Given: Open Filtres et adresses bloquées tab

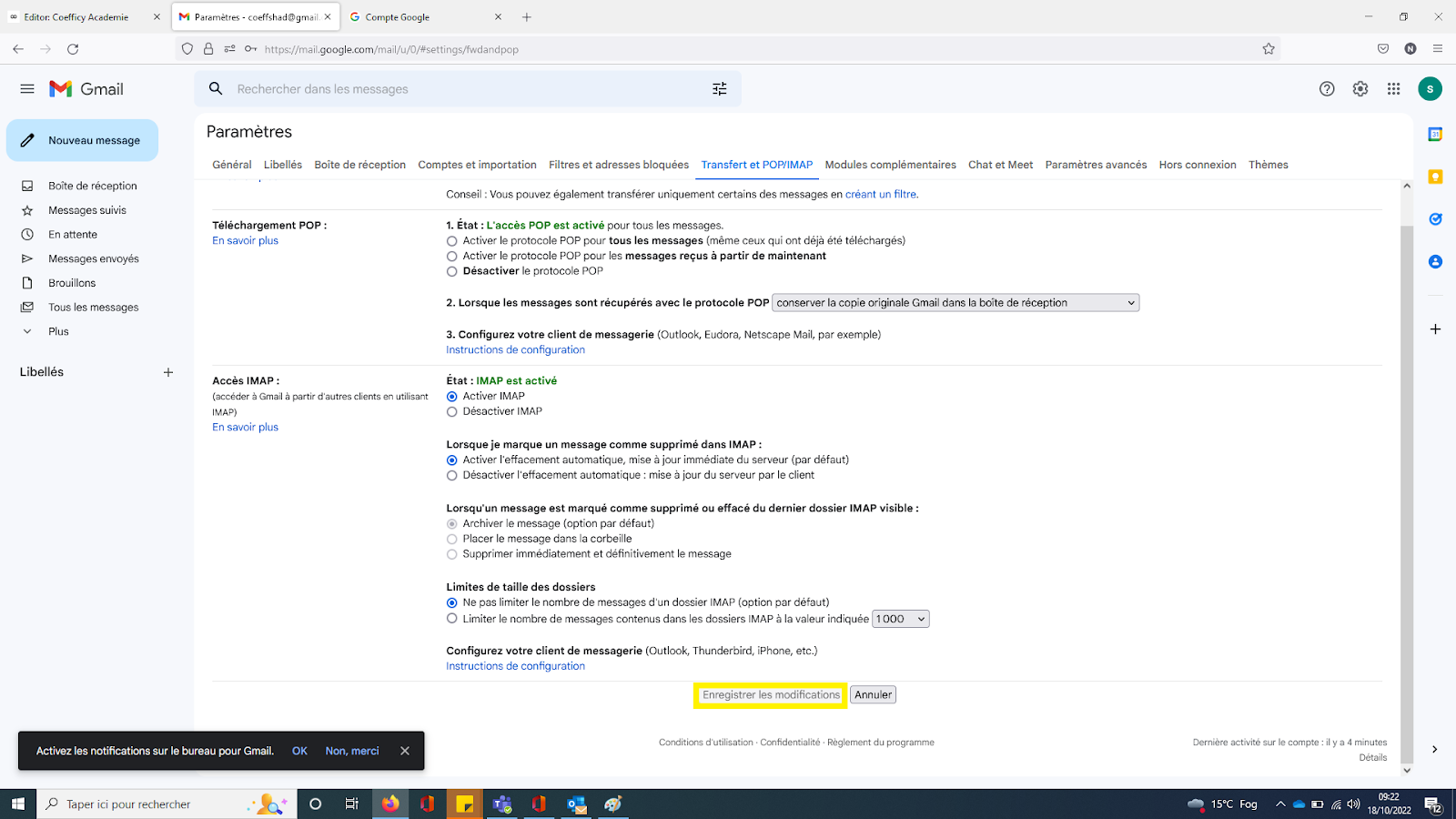Looking at the screenshot, I should [x=619, y=165].
